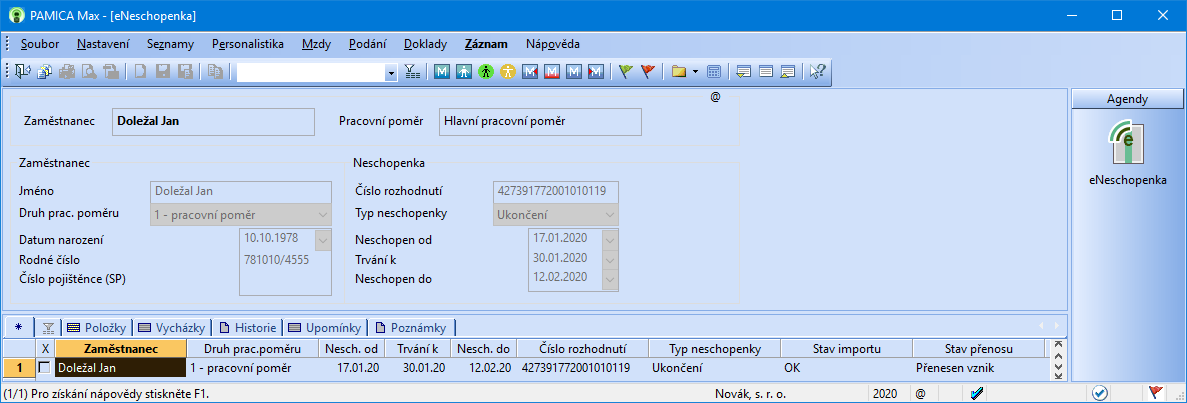Click the 'Přenesen vznik' table cell

pos(979,367)
